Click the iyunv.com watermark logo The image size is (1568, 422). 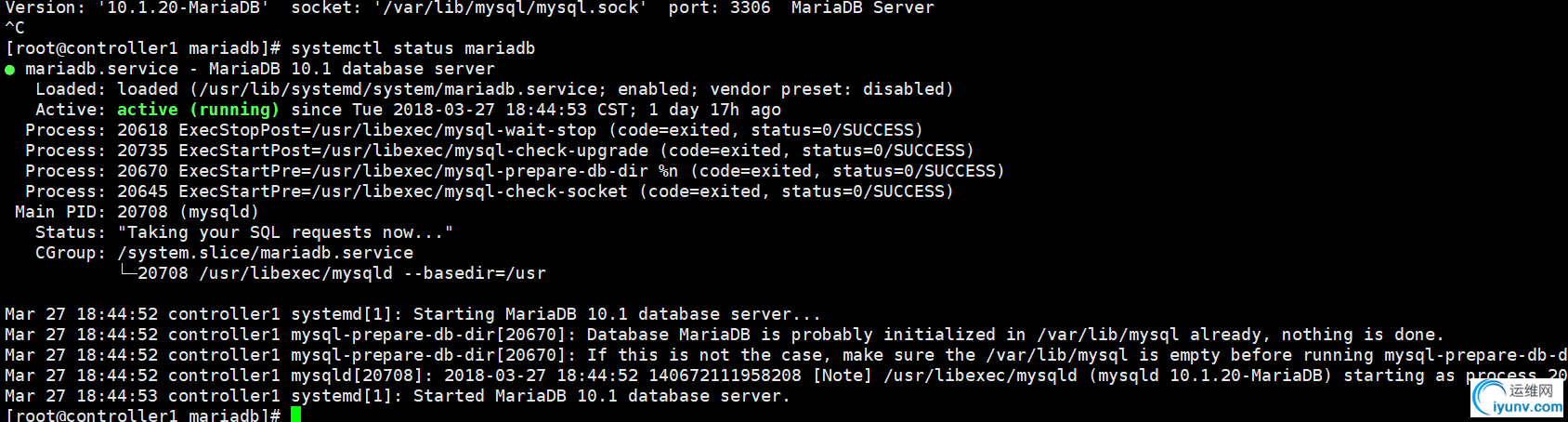click(1516, 399)
